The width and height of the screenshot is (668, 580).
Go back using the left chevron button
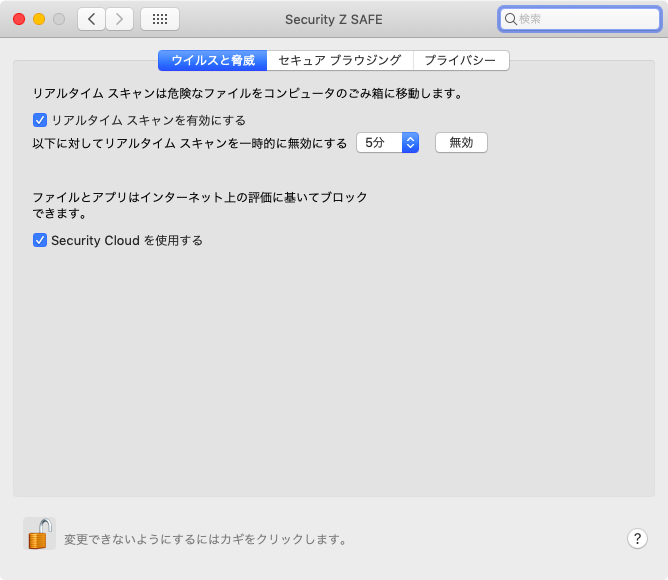point(92,19)
